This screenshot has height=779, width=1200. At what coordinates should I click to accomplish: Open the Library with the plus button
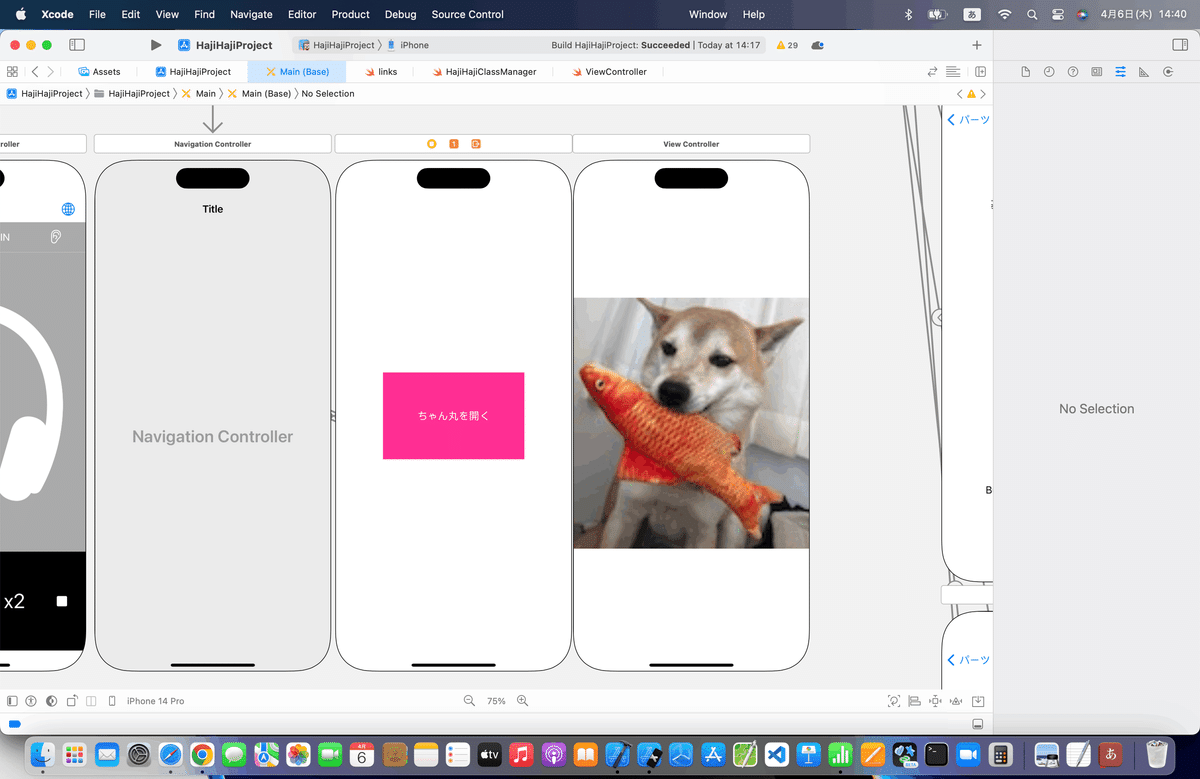[977, 45]
